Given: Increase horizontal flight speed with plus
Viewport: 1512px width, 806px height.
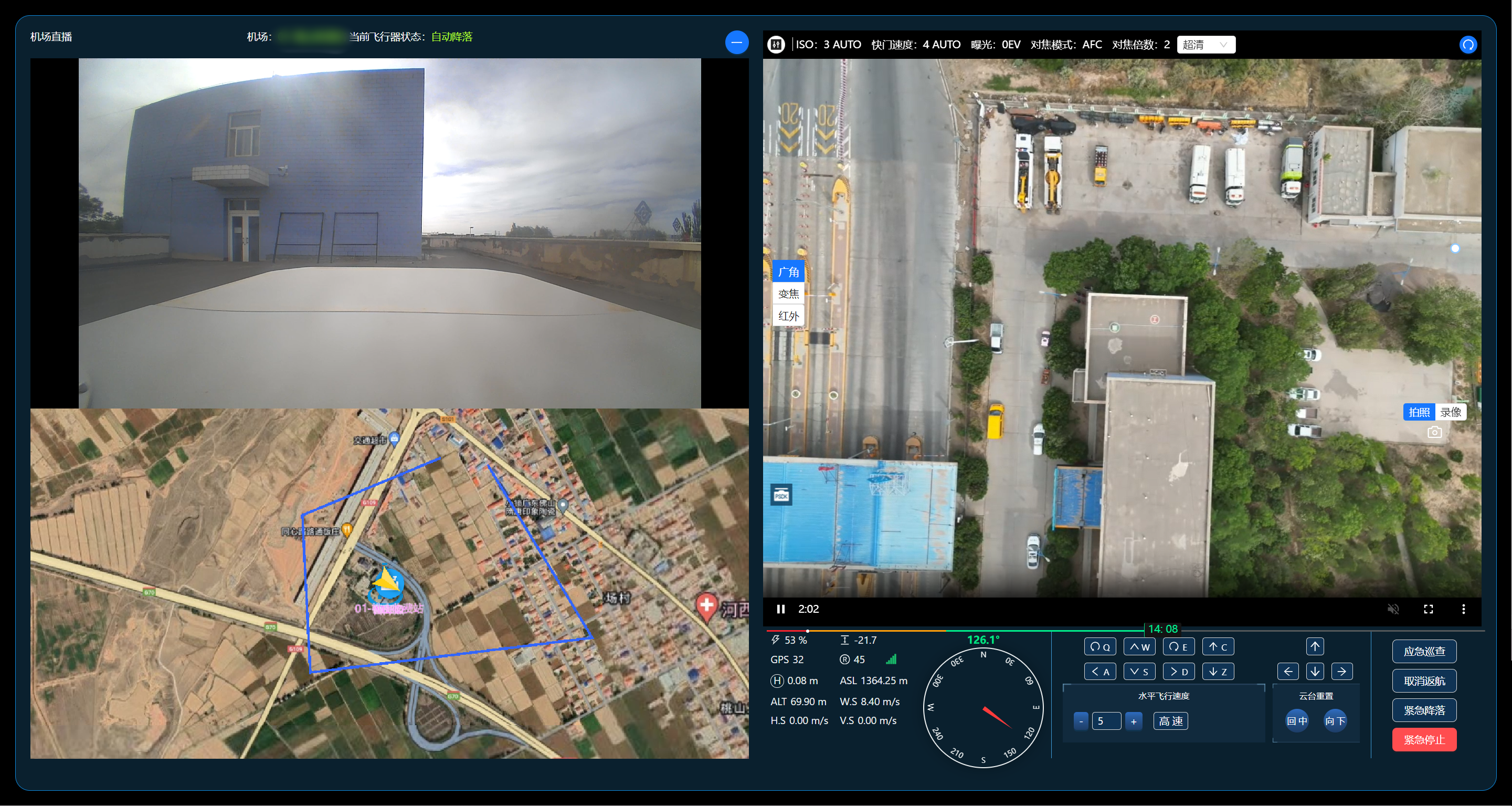Looking at the screenshot, I should (x=1134, y=721).
